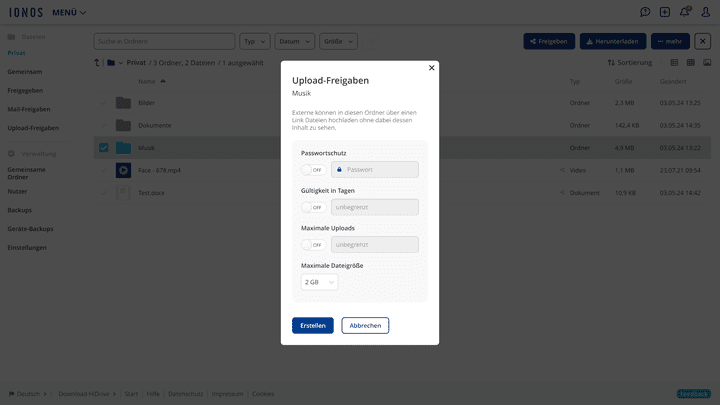Image resolution: width=720 pixels, height=405 pixels.
Task: Switch to list view icon
Action: (x=674, y=62)
